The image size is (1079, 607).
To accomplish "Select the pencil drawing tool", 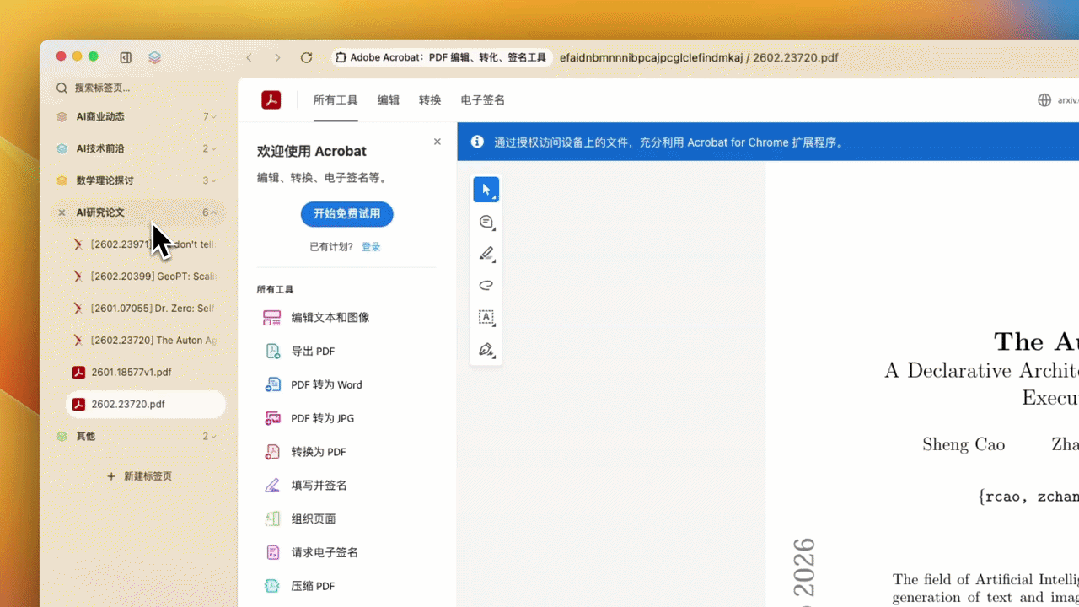I will (x=486, y=253).
